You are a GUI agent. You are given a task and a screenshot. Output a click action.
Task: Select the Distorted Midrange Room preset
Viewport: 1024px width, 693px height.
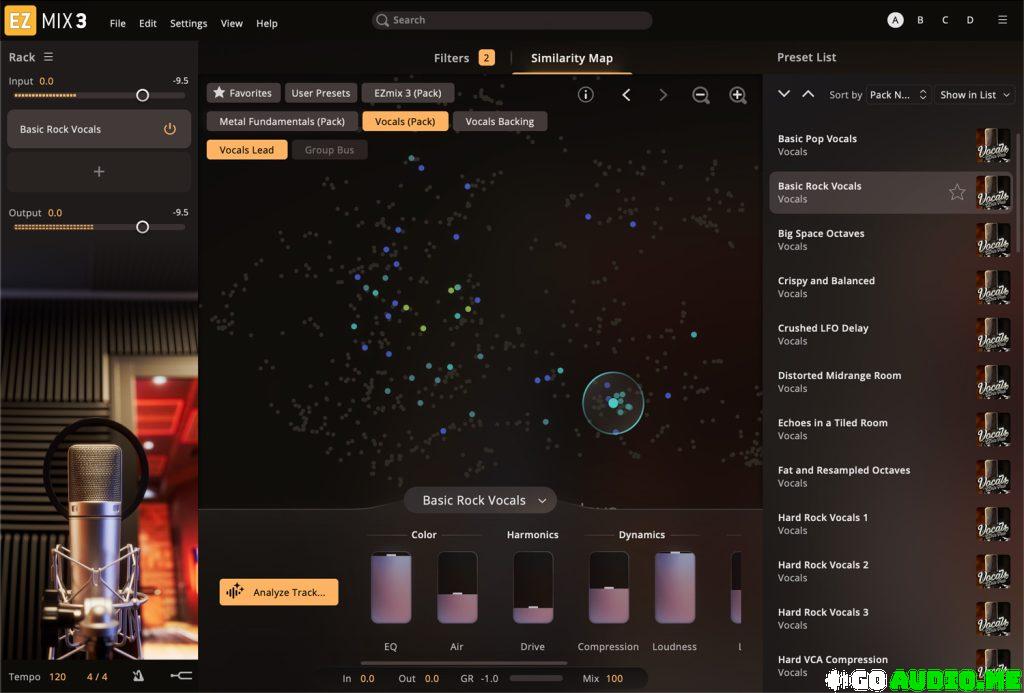891,381
